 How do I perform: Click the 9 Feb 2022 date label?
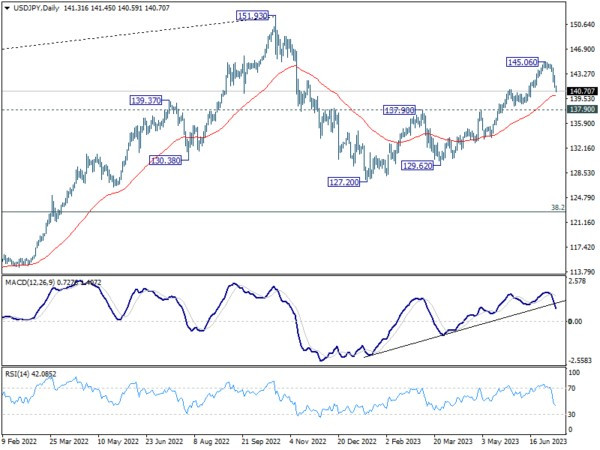point(20,442)
